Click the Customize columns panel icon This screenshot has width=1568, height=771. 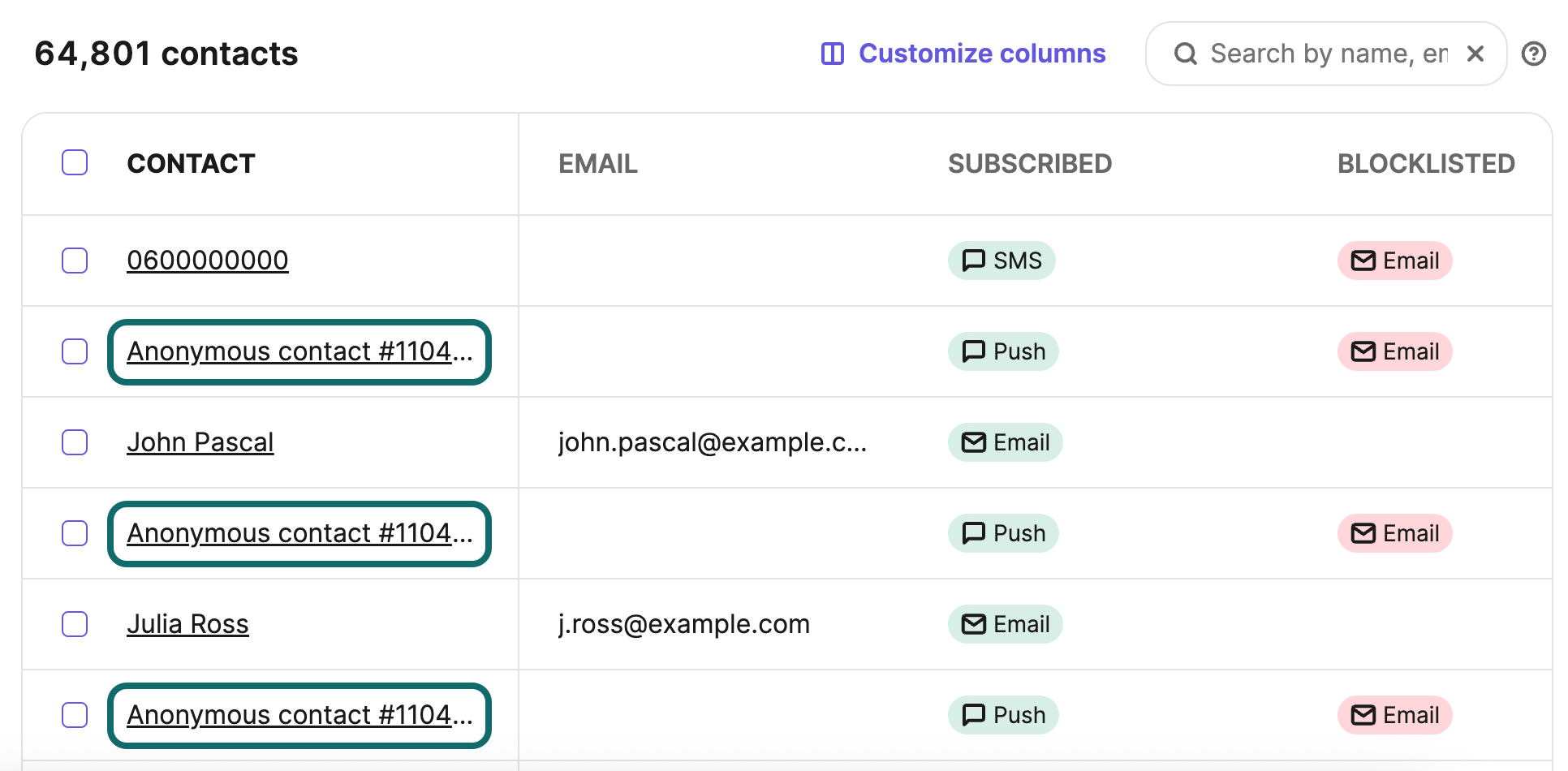(x=832, y=54)
